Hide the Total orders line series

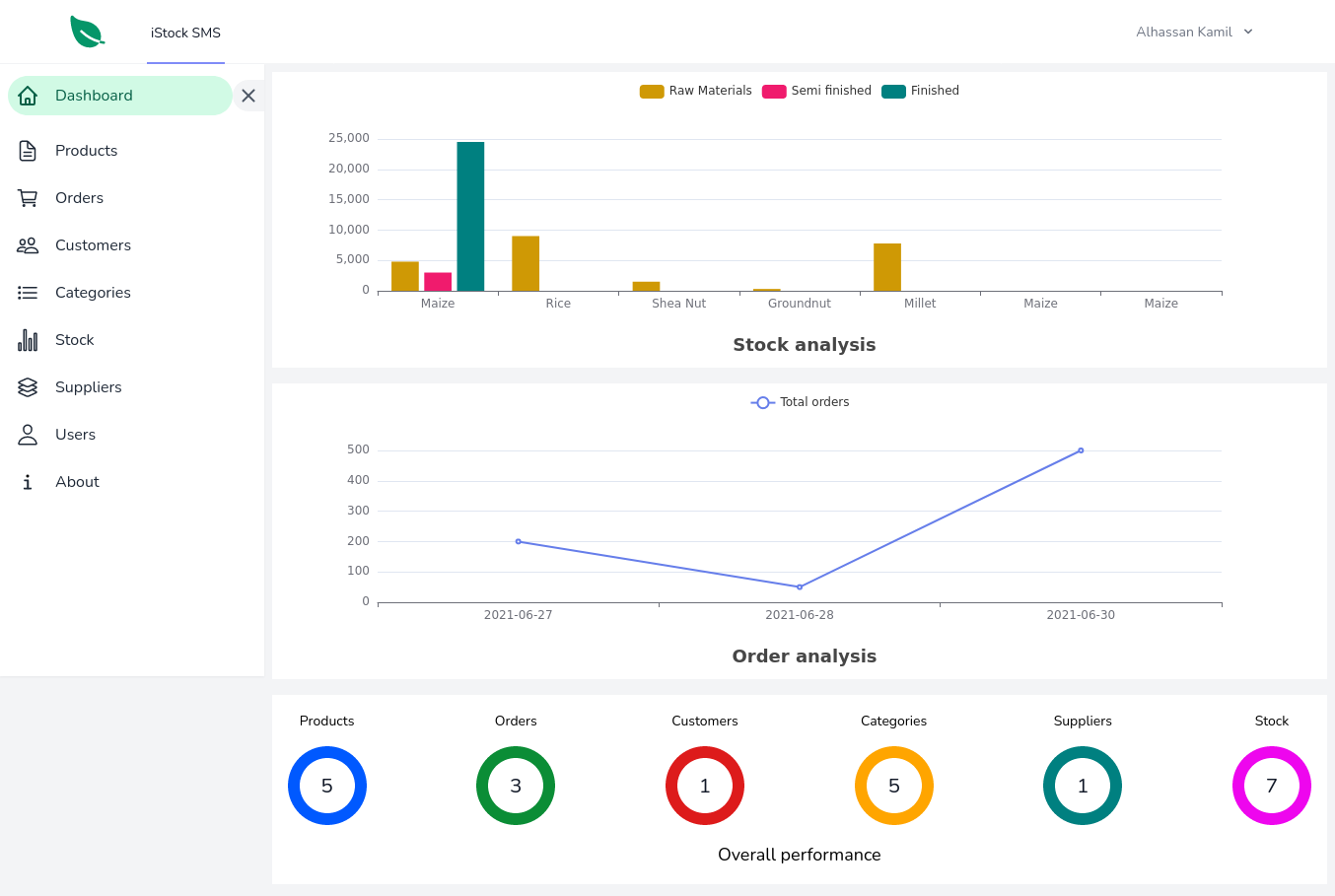coord(800,402)
